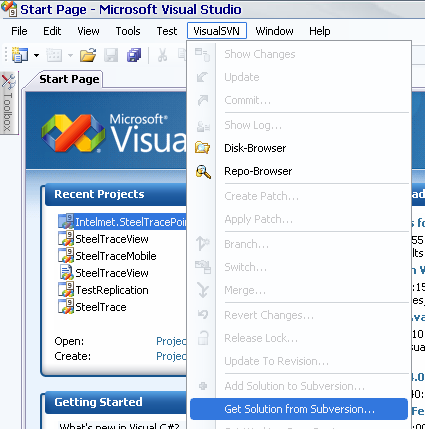Click the Add Solution plus icon
This screenshot has height=429, width=425.
tap(203, 386)
